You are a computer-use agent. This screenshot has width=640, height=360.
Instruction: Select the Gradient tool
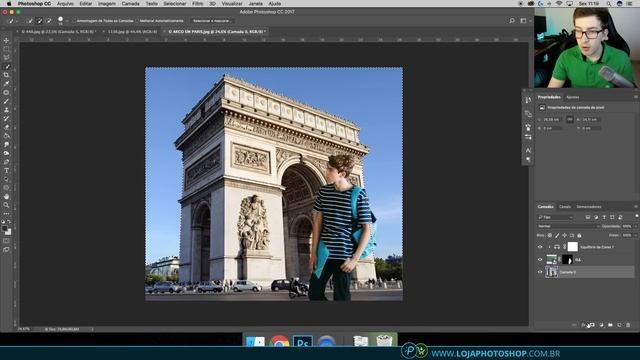[6, 136]
